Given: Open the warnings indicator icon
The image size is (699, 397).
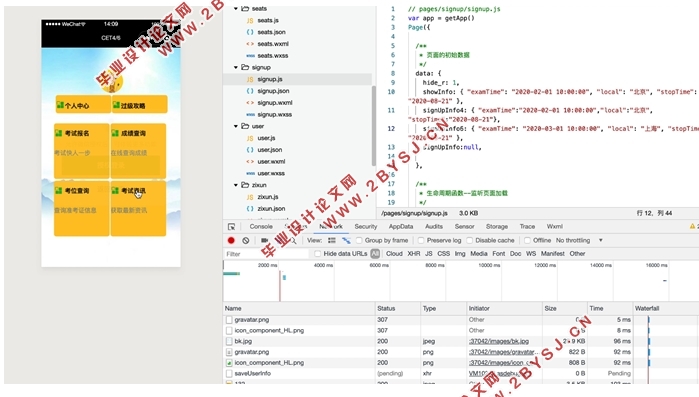Looking at the screenshot, I should 692,226.
